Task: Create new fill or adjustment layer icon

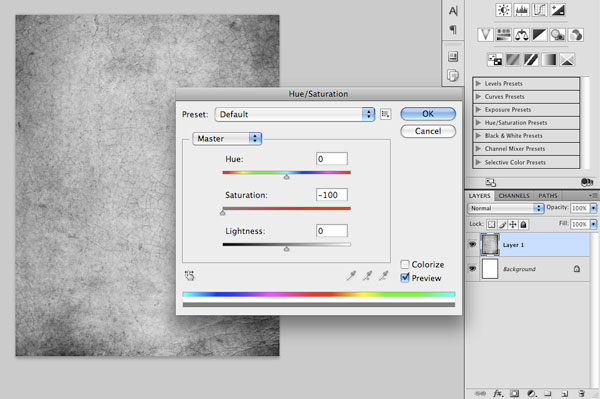Action: 531,393
